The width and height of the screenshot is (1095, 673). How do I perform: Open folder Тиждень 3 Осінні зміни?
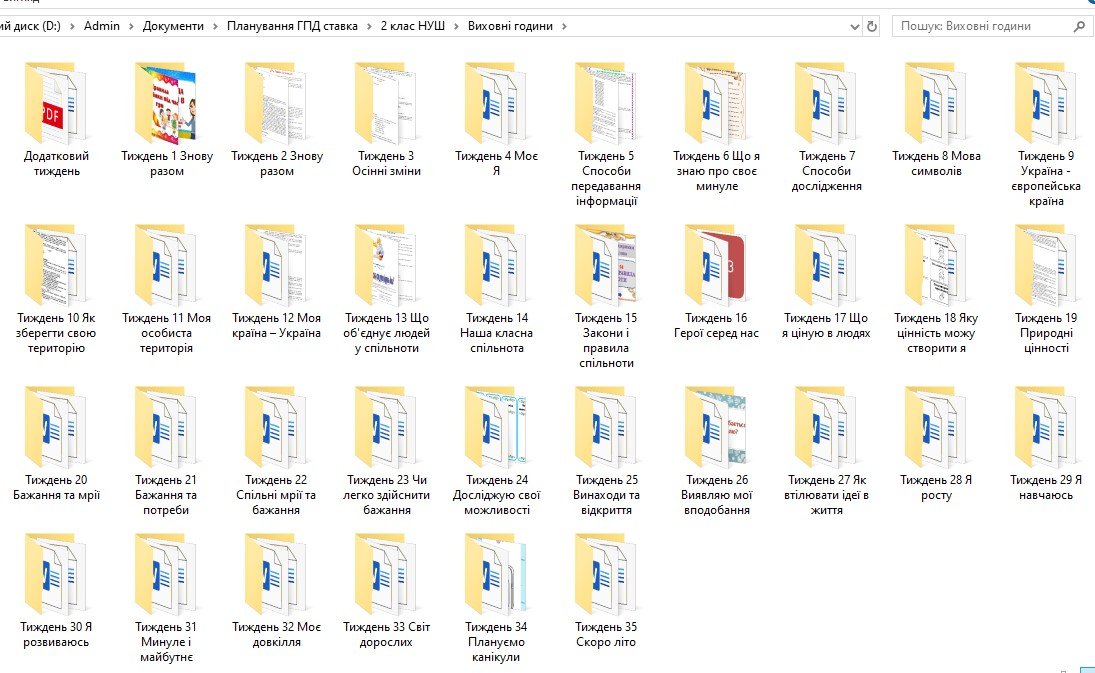click(x=386, y=105)
